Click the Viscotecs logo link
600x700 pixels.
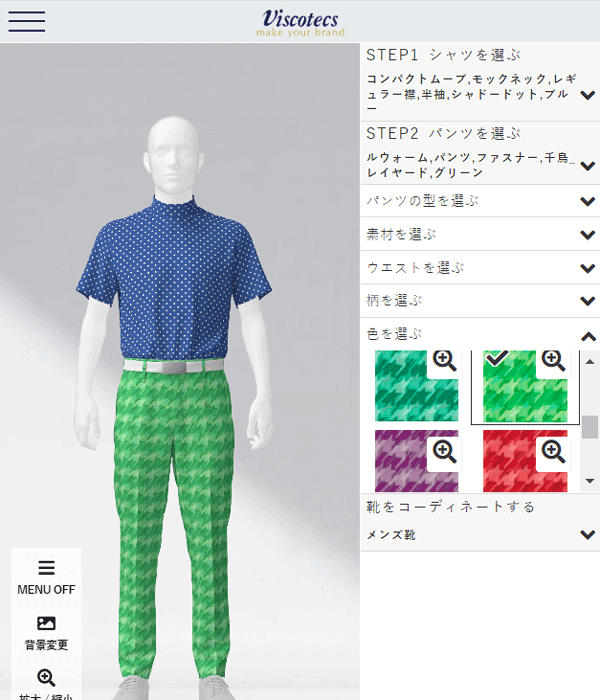click(x=300, y=22)
